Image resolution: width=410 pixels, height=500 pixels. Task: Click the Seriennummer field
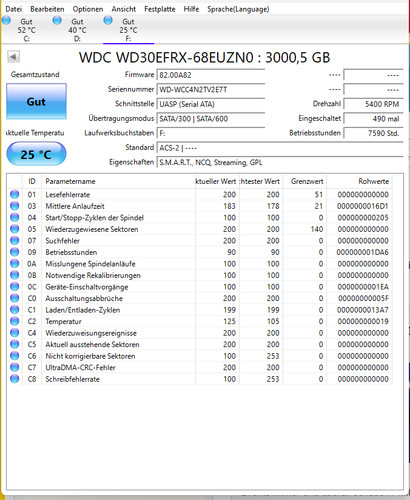211,90
